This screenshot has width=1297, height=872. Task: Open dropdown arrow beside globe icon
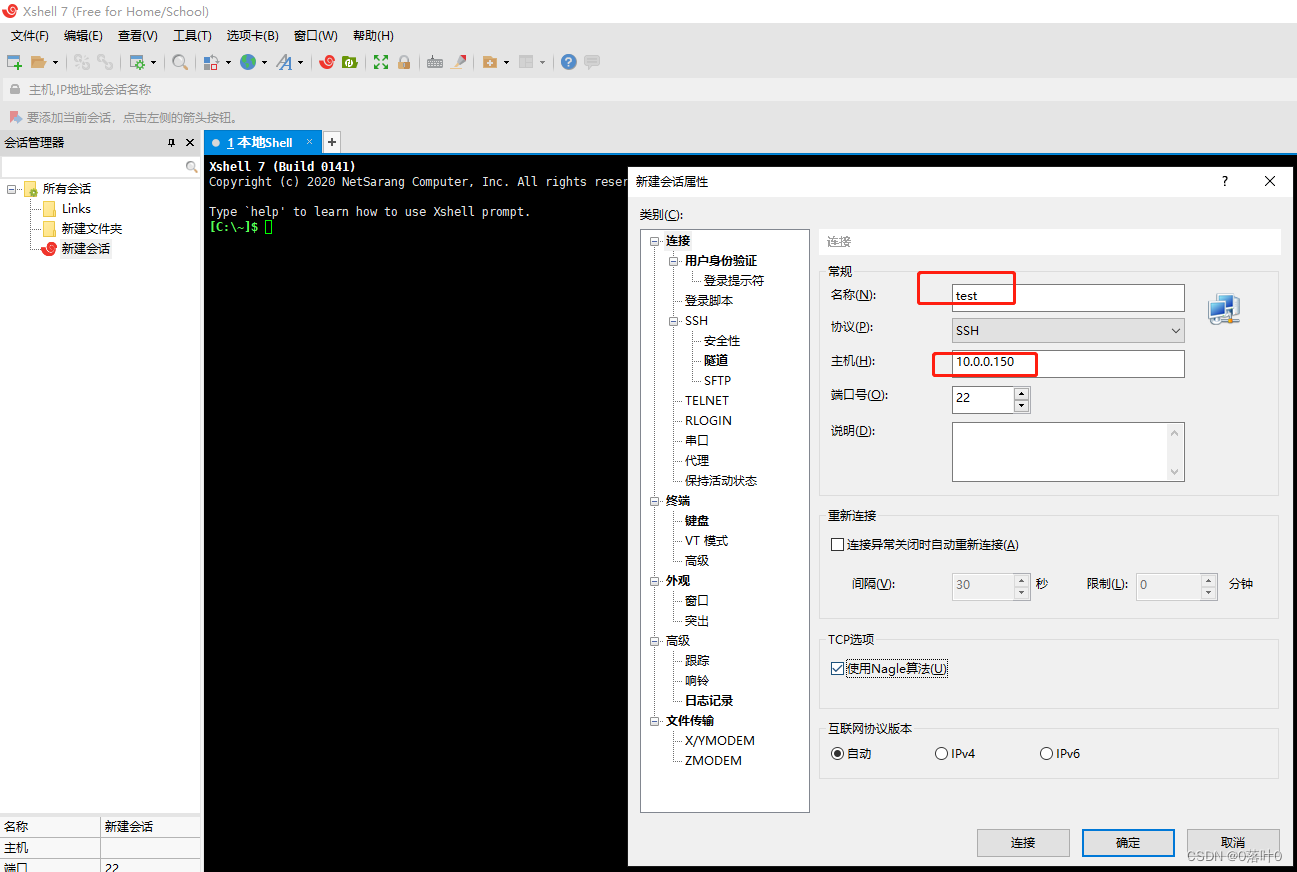(264, 62)
